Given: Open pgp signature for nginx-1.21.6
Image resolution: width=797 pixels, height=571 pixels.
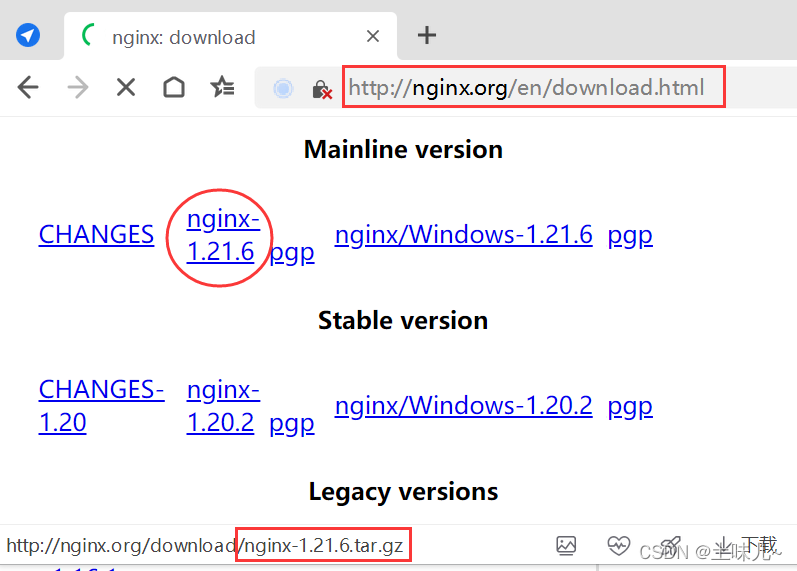Looking at the screenshot, I should tap(292, 253).
